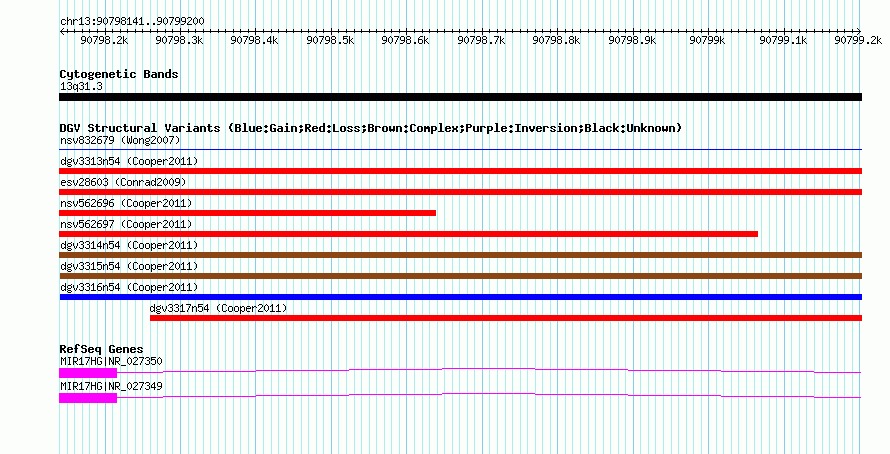This screenshot has width=890, height=454.
Task: Click ruler position 90798.6k
Action: pos(405,40)
